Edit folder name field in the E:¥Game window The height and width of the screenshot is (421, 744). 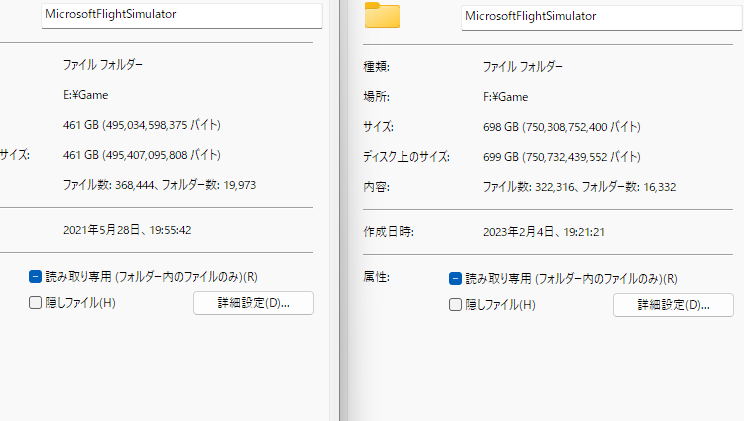[182, 15]
